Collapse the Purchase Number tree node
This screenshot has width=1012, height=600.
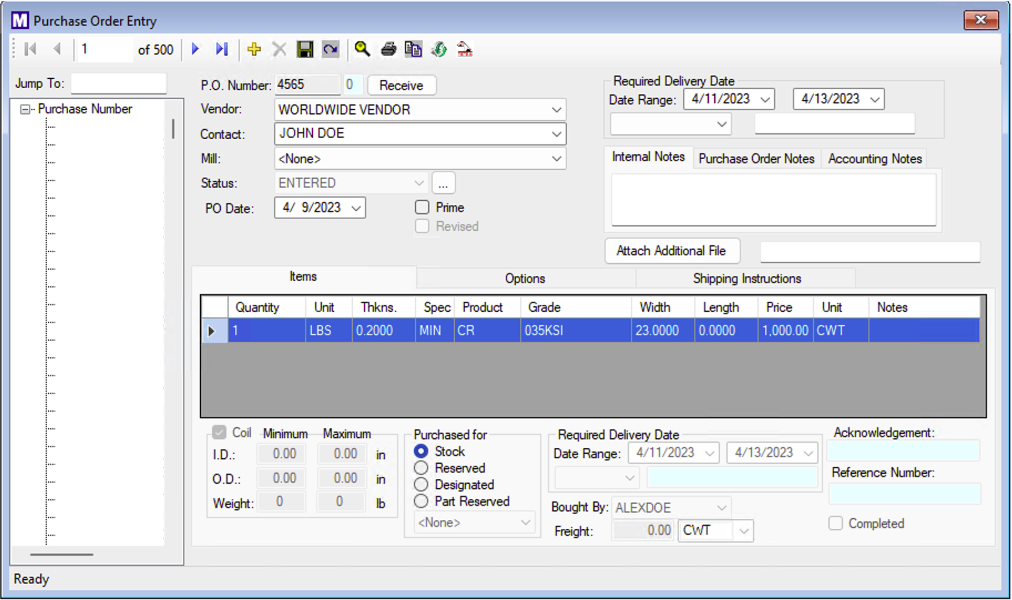pos(26,110)
